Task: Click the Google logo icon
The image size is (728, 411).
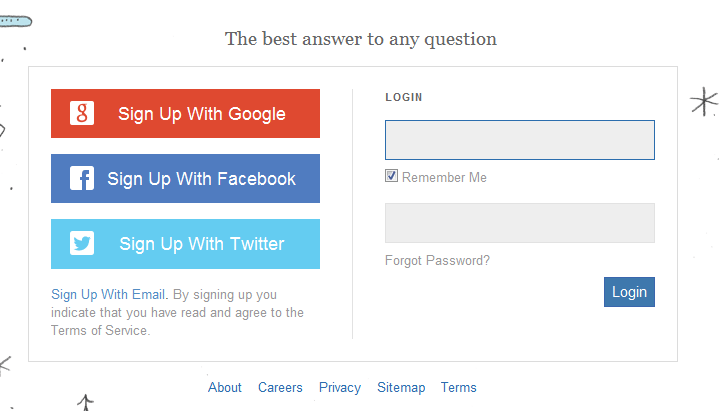Action: click(82, 114)
